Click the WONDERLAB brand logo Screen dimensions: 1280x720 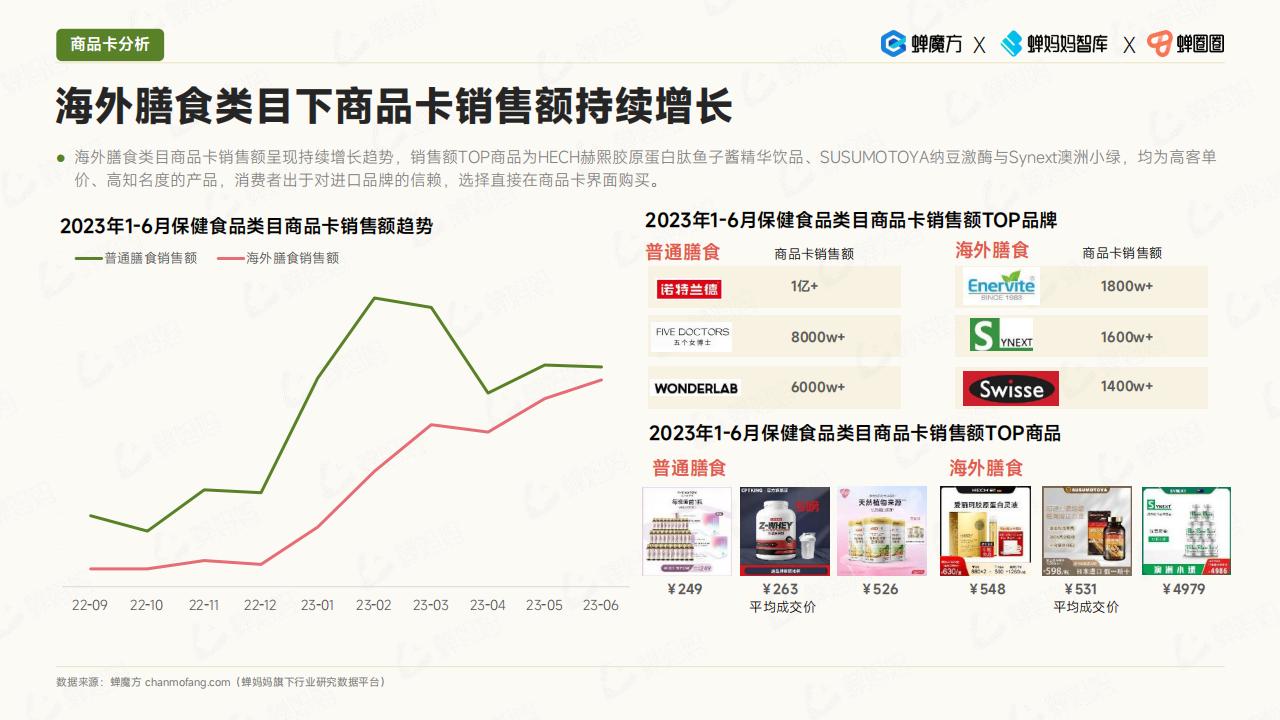696,388
